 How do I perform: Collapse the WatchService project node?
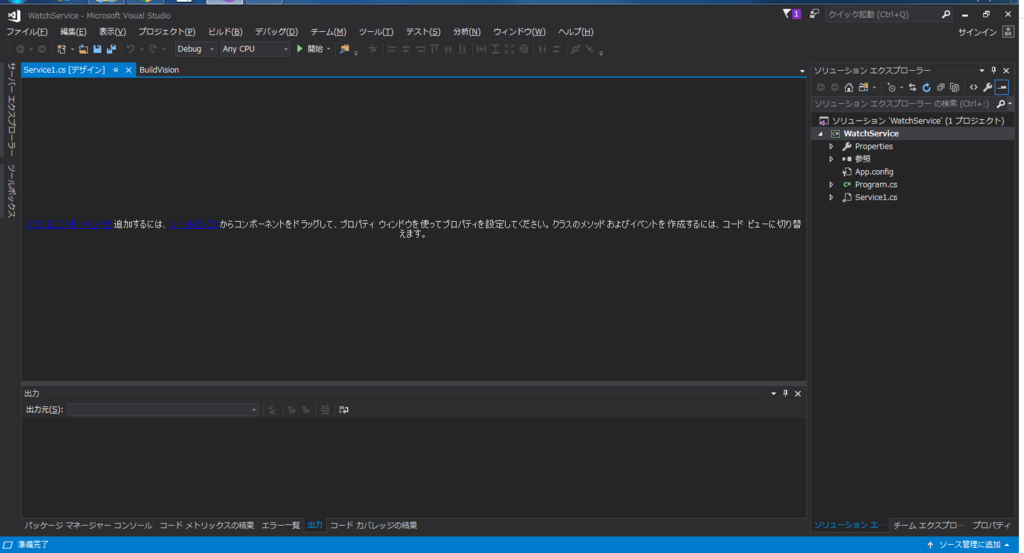(x=820, y=134)
